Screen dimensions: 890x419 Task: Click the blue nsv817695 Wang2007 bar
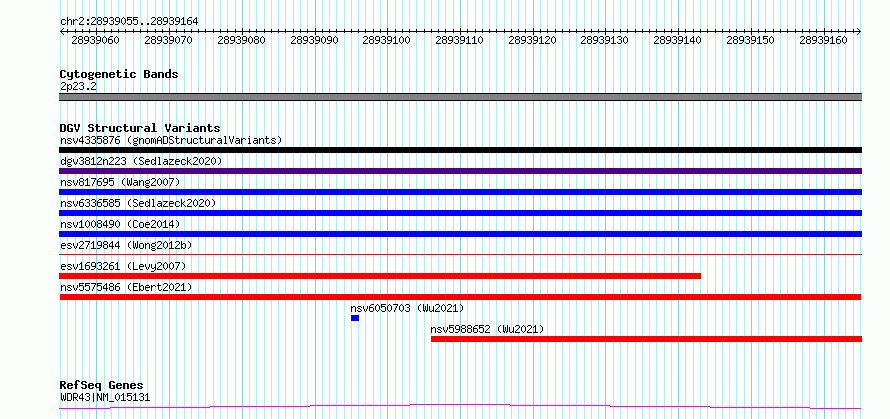tap(460, 192)
